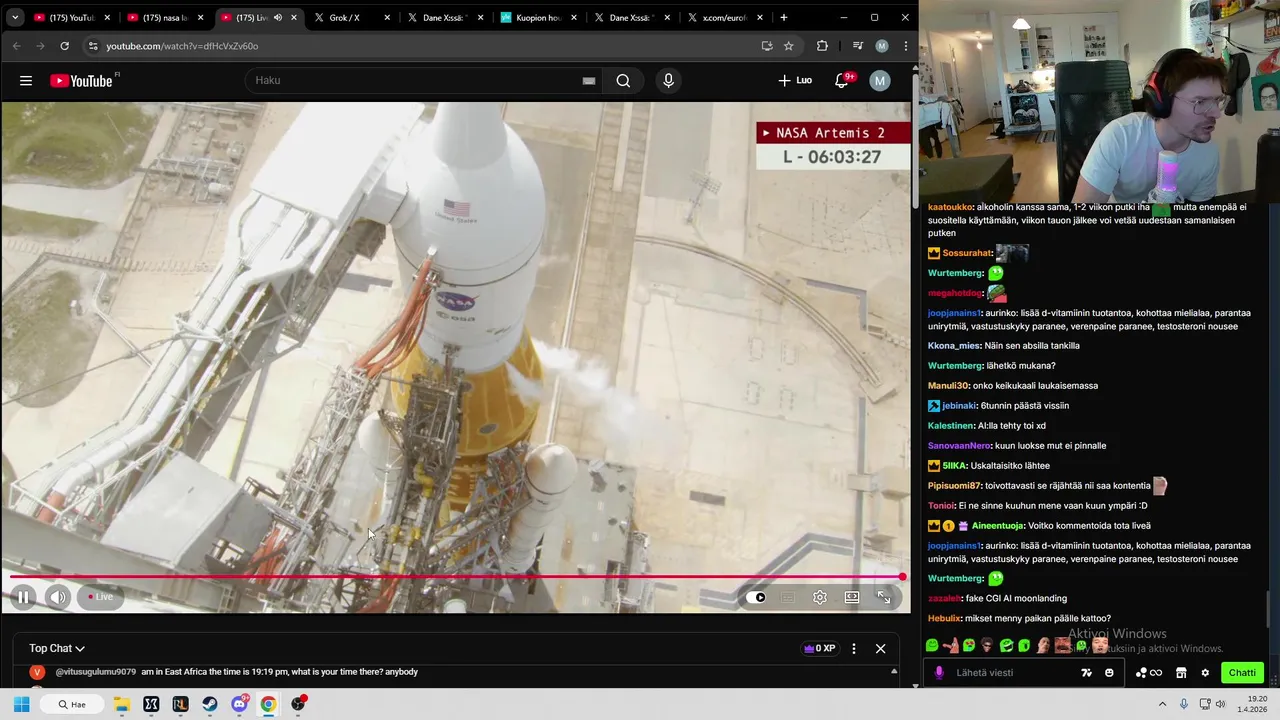The height and width of the screenshot is (720, 1280).
Task: Open live chat three-dot options menu
Action: (853, 648)
